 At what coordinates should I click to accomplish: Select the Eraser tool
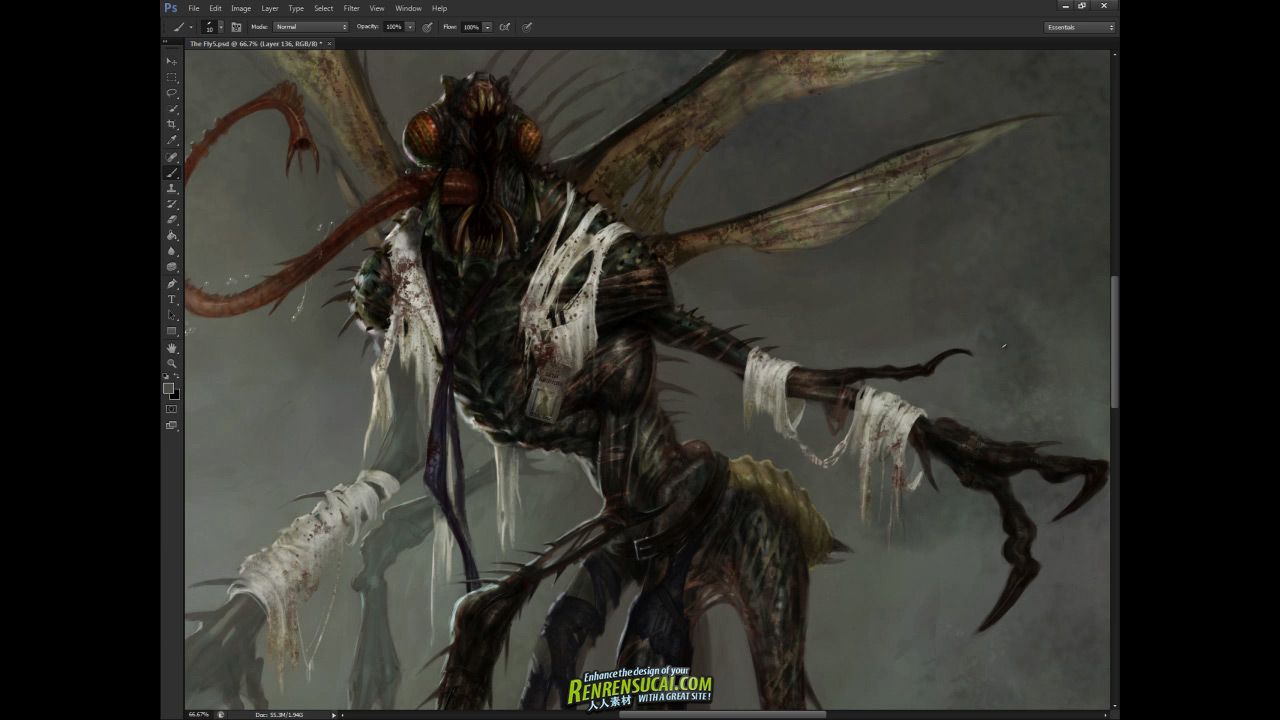coord(172,220)
